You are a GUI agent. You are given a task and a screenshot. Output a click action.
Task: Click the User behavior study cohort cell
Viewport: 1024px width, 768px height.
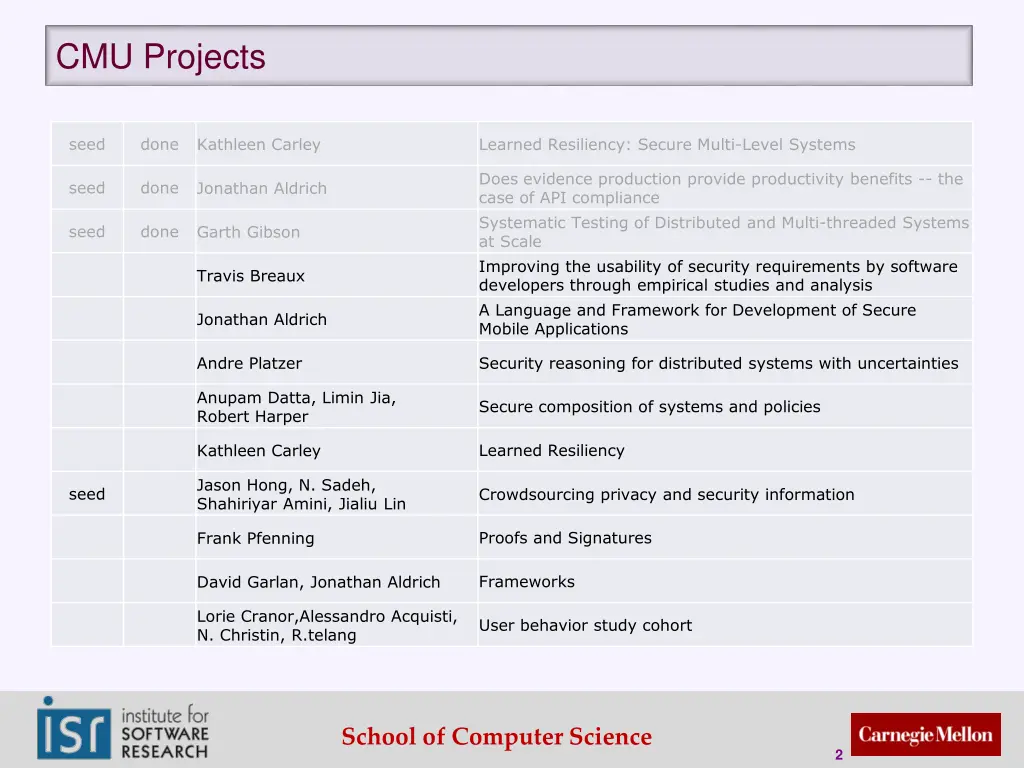[585, 625]
